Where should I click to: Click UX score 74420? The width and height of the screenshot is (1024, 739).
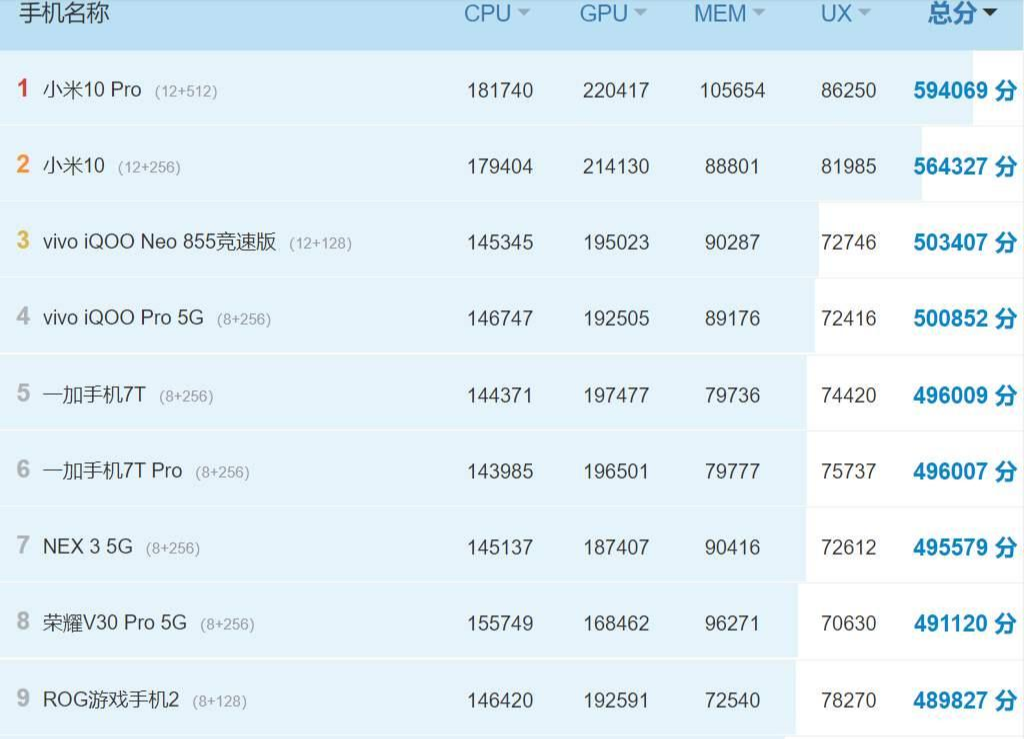(848, 395)
